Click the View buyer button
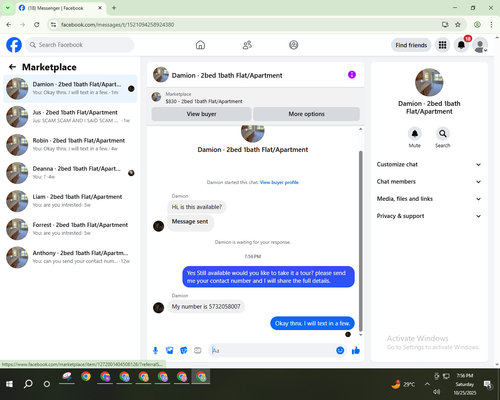500x400 pixels. click(201, 114)
